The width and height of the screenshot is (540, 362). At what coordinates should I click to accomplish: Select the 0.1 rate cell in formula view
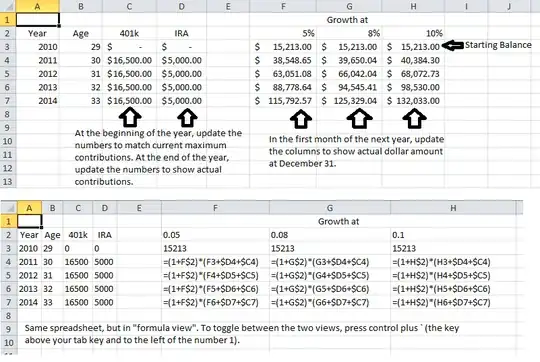pos(453,235)
